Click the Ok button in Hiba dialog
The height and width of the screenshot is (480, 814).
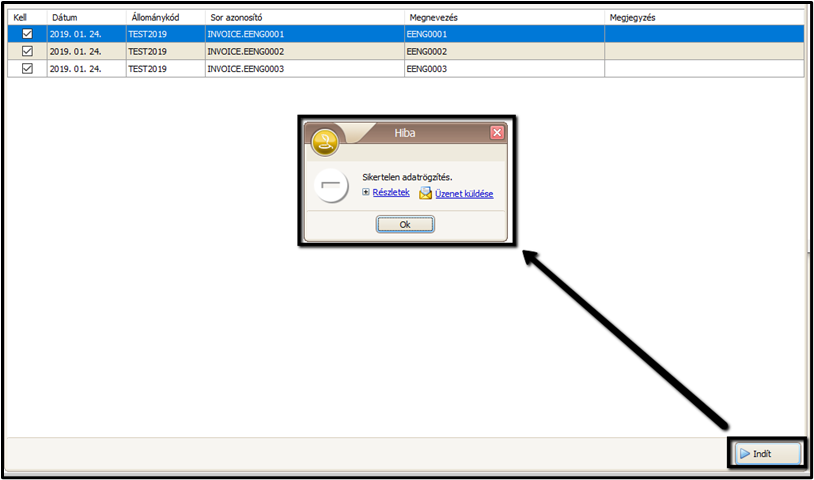tap(405, 224)
